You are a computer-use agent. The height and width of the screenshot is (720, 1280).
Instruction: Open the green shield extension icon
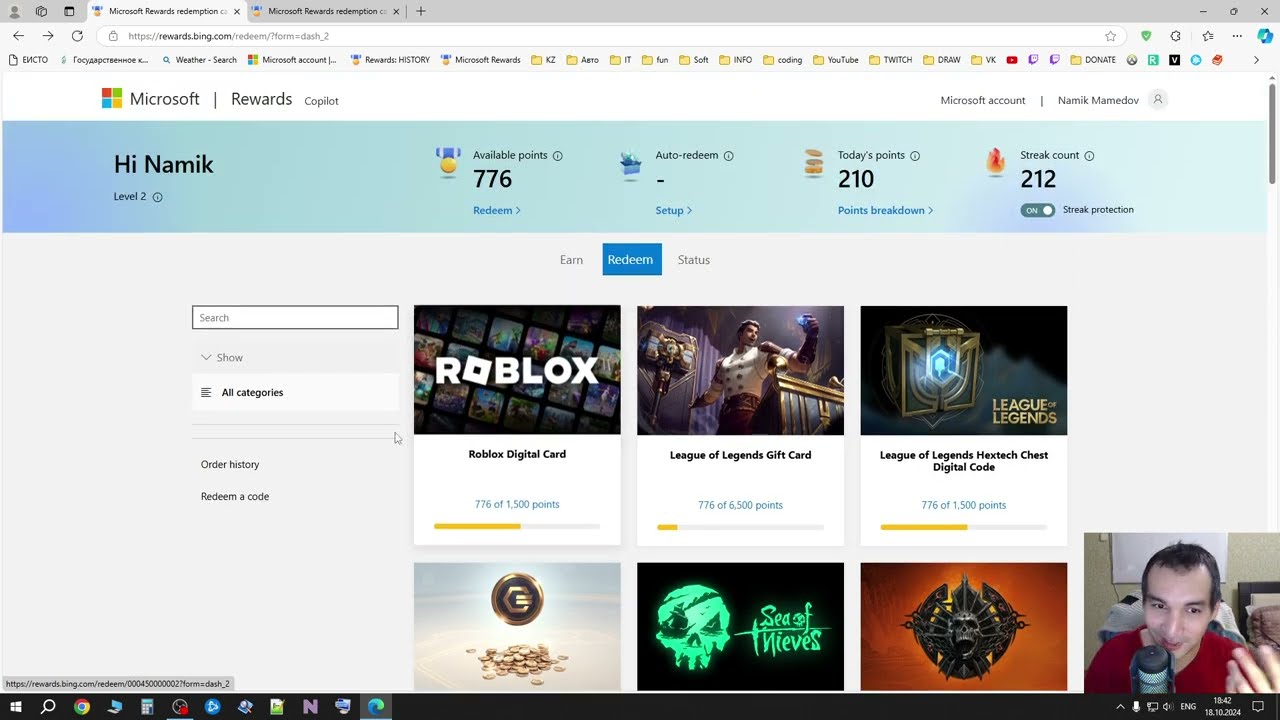[1146, 36]
